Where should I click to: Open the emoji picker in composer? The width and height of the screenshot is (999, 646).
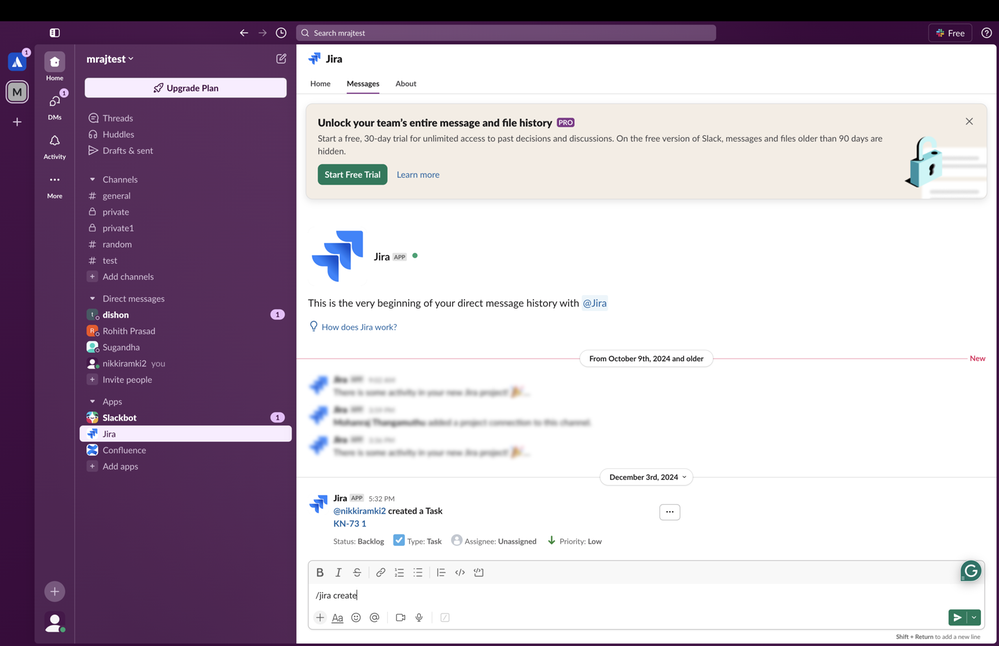coord(356,617)
